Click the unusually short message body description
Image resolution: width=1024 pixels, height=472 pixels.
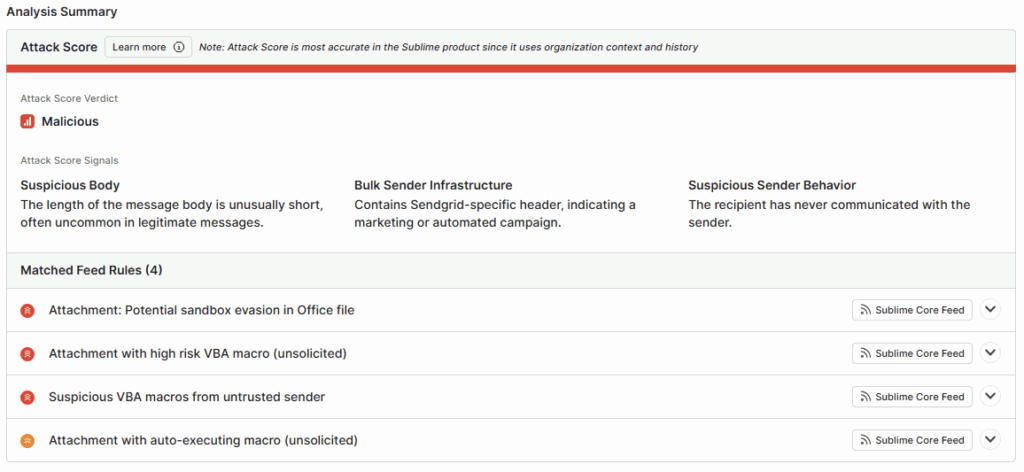(172, 213)
